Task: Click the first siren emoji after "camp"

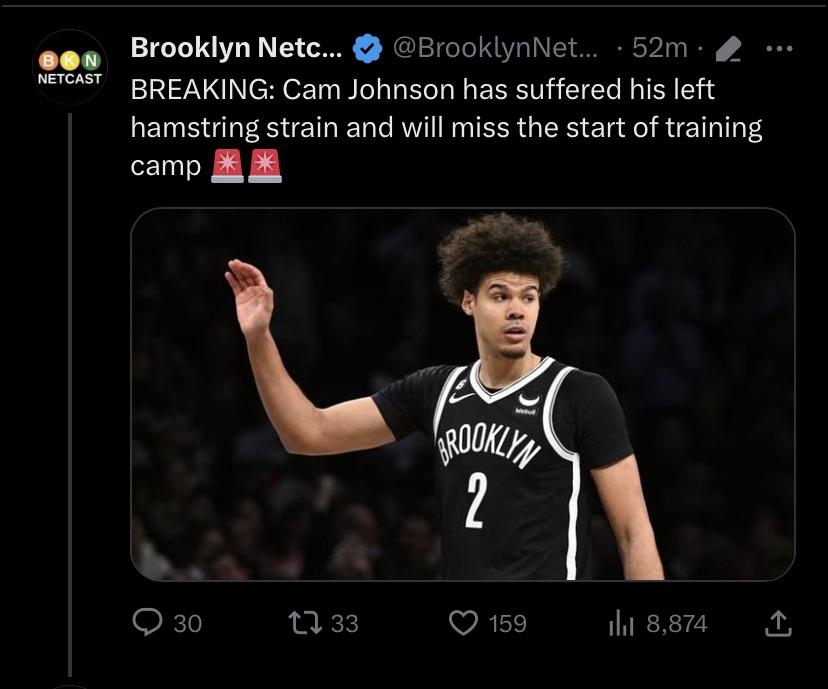Action: point(227,166)
